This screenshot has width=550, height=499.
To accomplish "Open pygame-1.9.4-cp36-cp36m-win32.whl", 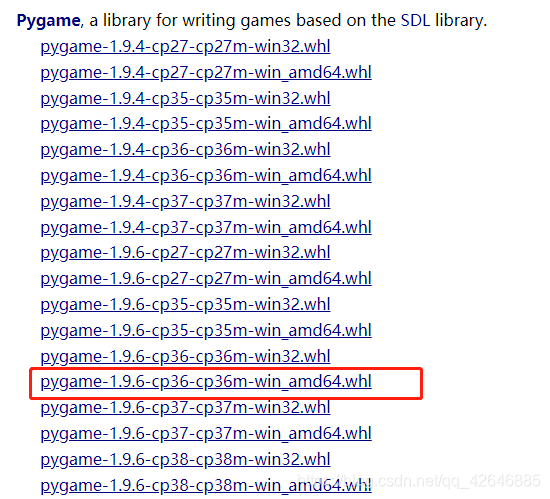I will 186,150.
